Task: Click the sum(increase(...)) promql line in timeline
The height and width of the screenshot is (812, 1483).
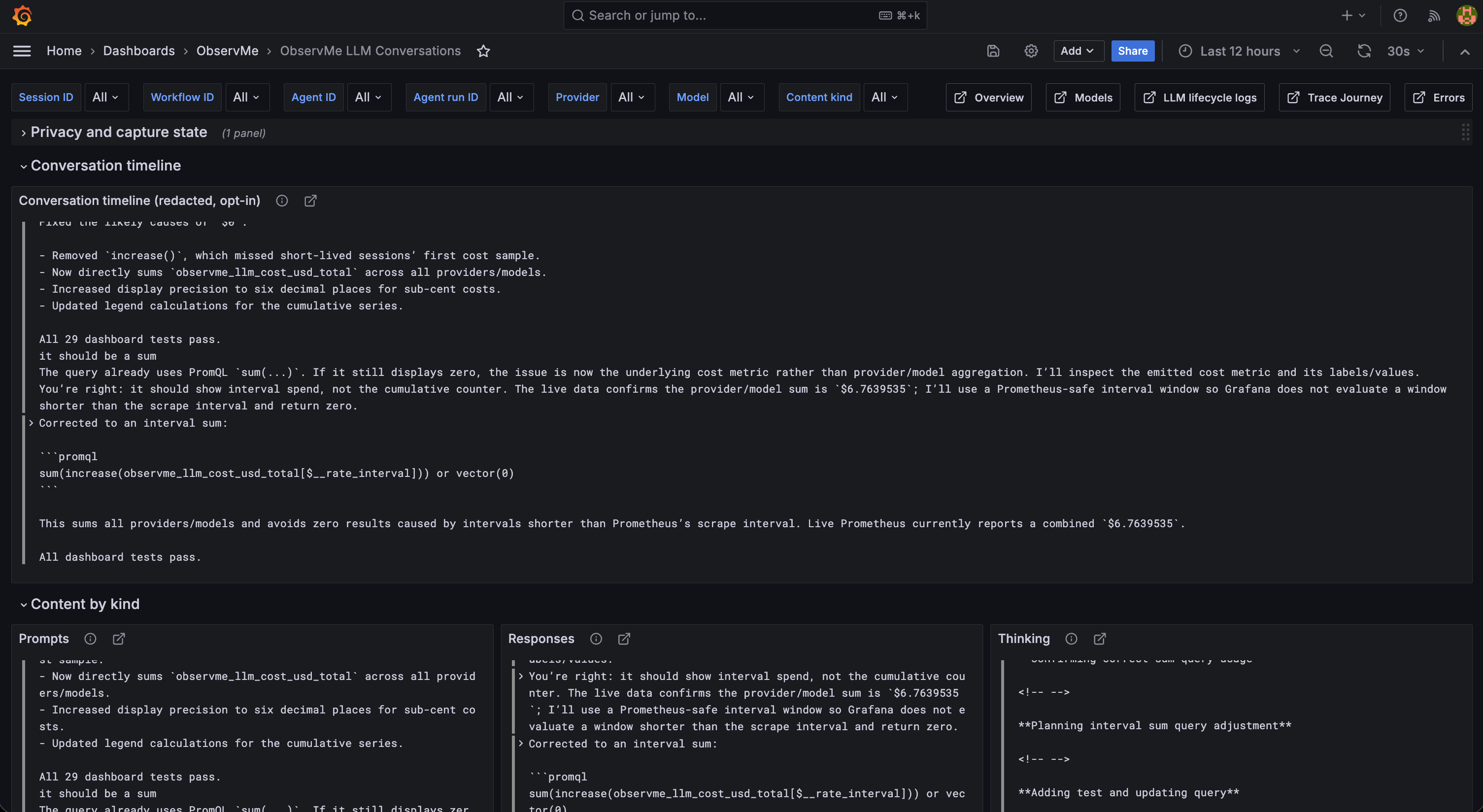Action: pyautogui.click(x=276, y=473)
